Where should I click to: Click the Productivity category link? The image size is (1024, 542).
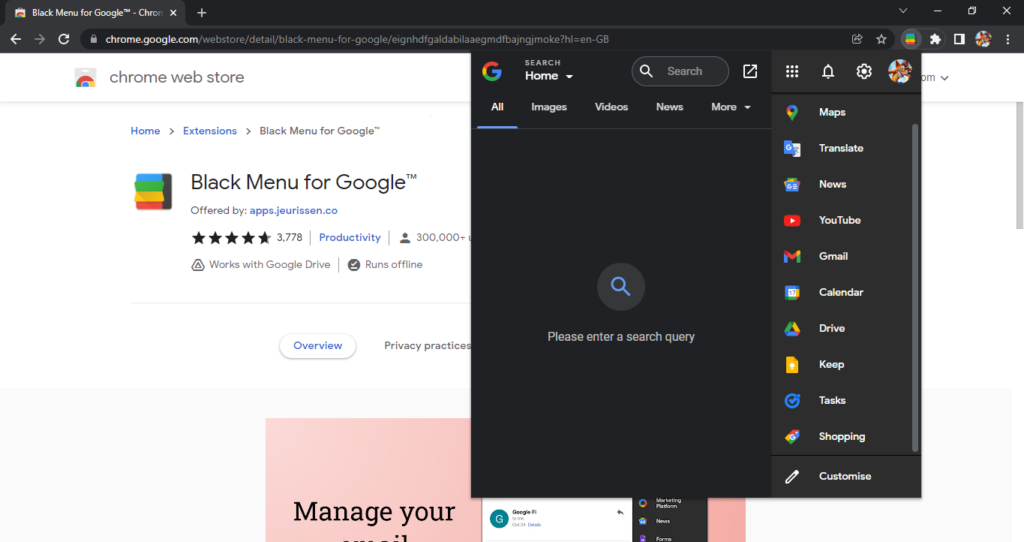[x=349, y=238]
